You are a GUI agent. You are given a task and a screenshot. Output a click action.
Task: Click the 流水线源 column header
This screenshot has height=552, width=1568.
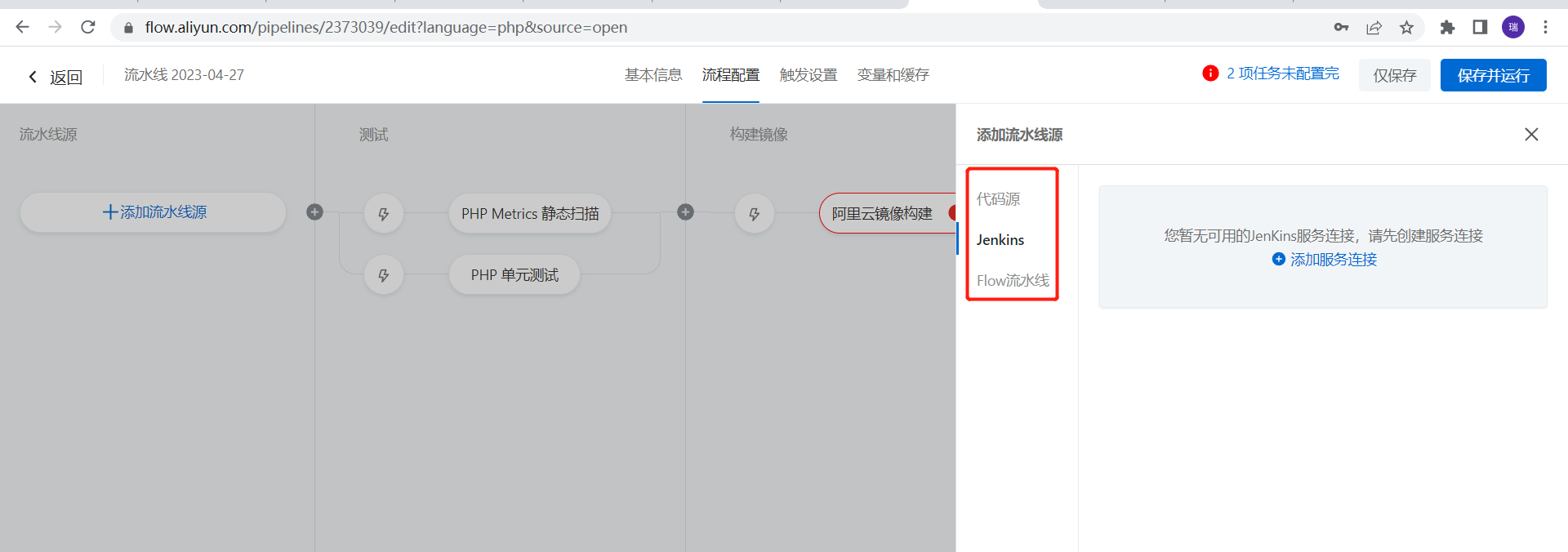[x=48, y=135]
